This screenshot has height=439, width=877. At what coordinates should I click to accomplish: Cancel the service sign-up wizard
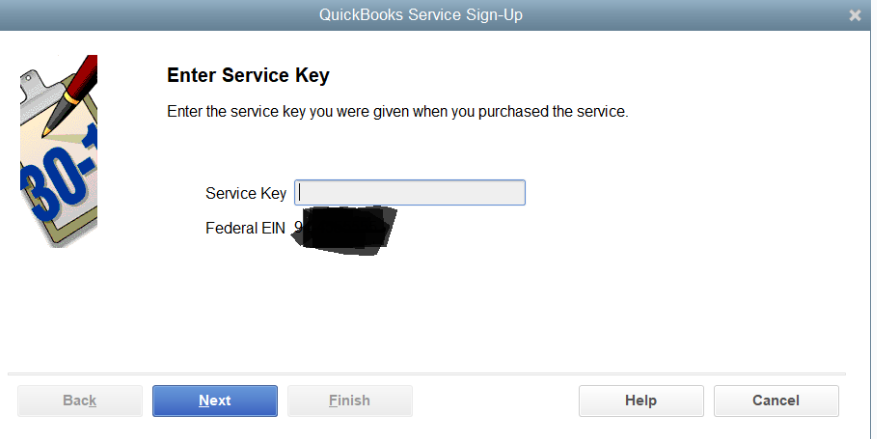tap(776, 401)
